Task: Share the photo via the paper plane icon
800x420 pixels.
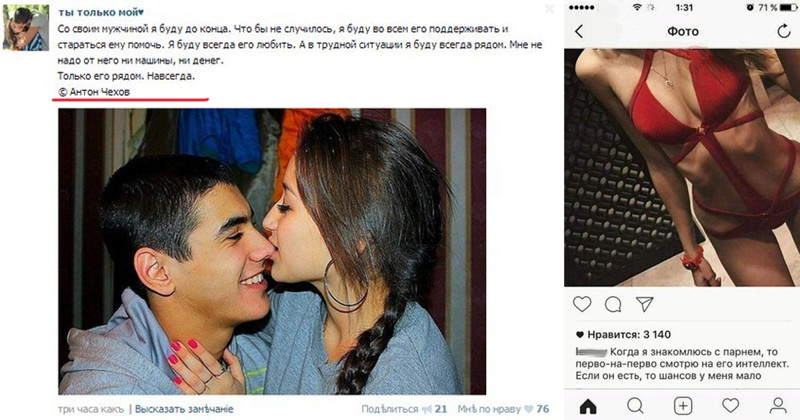Action: coord(644,304)
